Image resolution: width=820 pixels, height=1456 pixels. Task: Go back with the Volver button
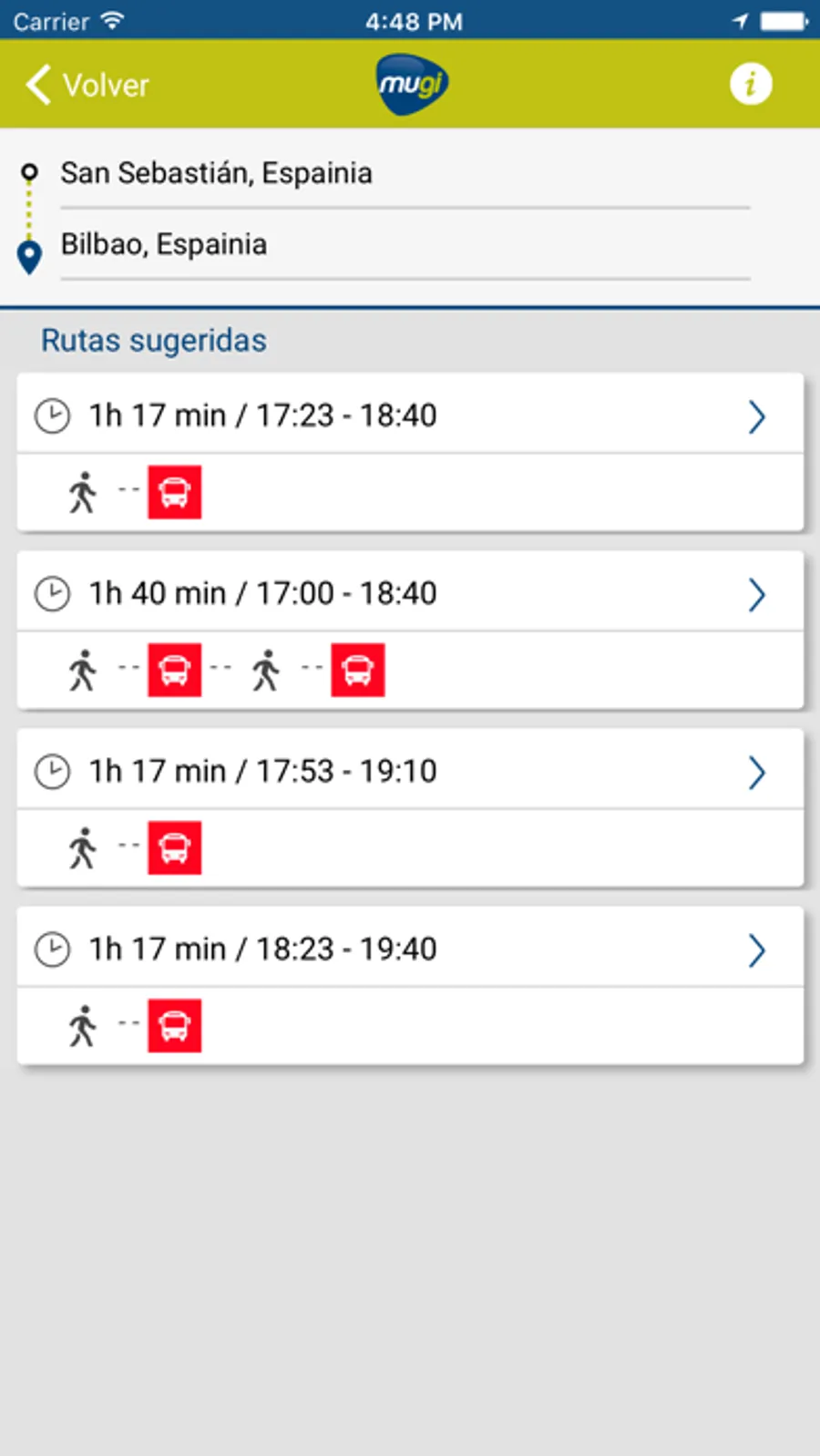pyautogui.click(x=87, y=85)
